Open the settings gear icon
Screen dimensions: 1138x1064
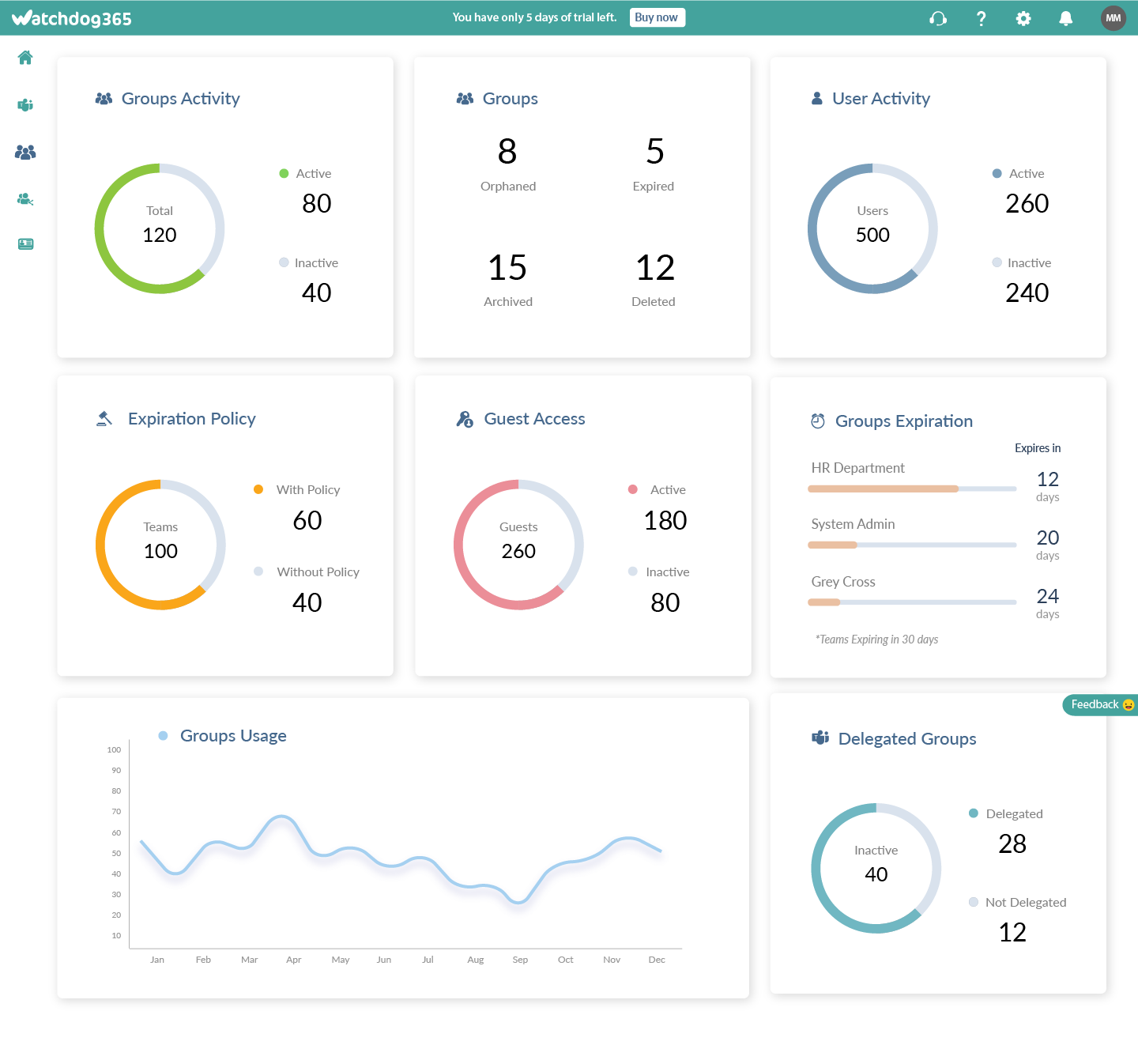pos(1023,18)
